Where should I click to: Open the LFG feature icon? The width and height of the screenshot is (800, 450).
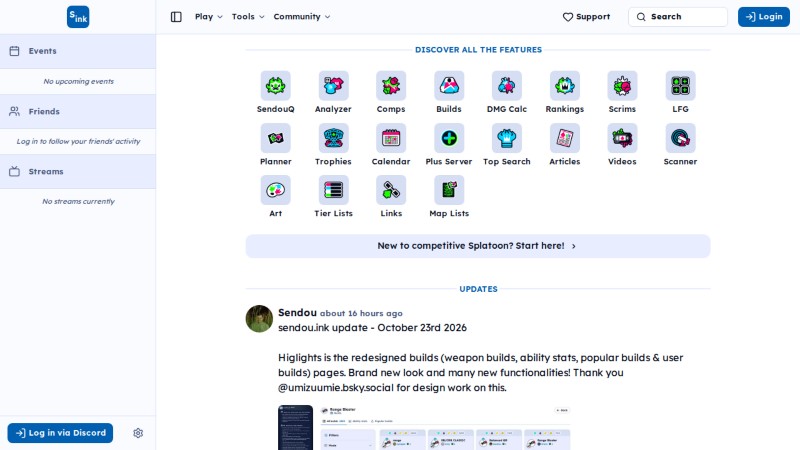coord(680,86)
